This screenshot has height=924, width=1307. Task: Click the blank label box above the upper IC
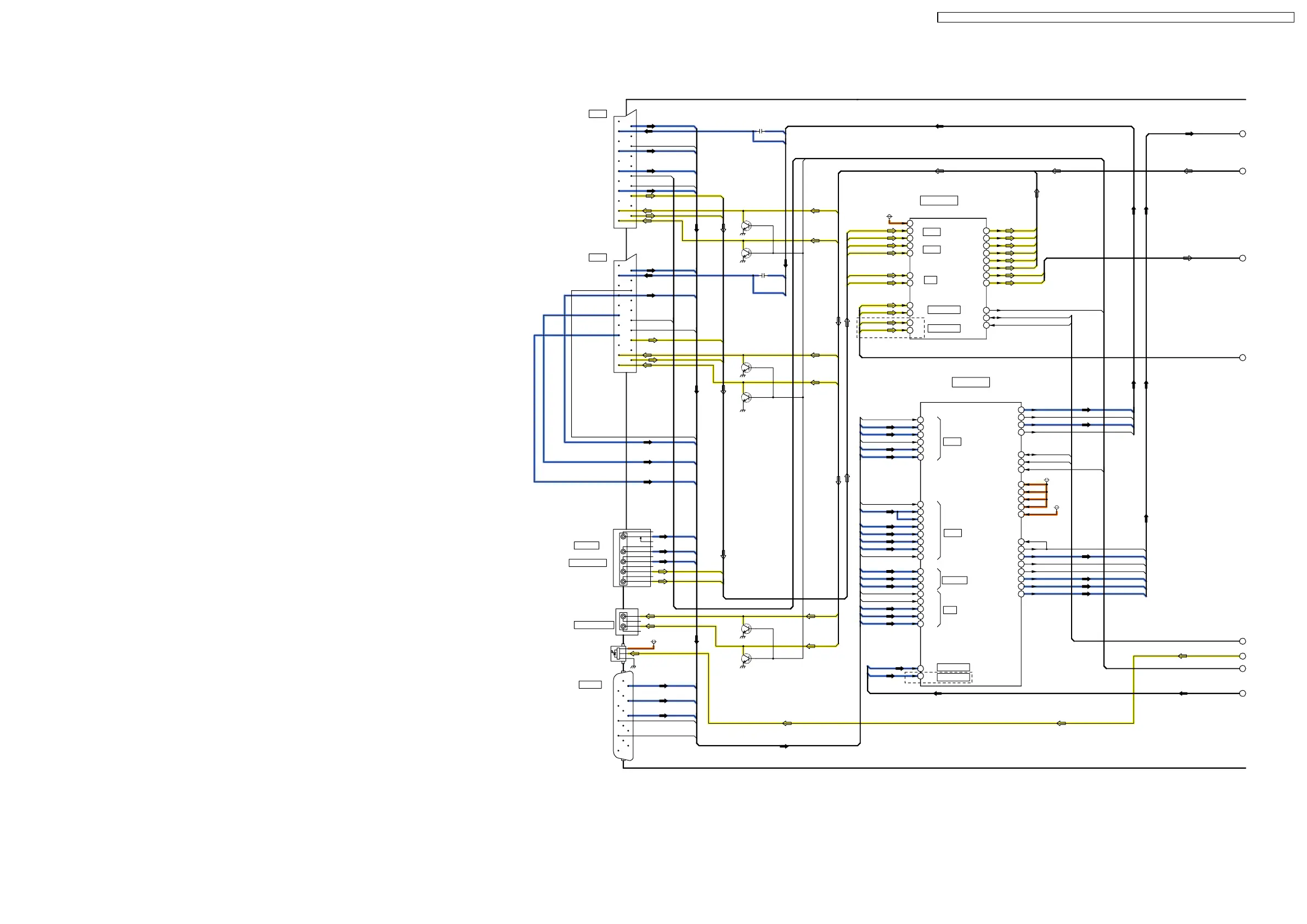pyautogui.click(x=939, y=200)
